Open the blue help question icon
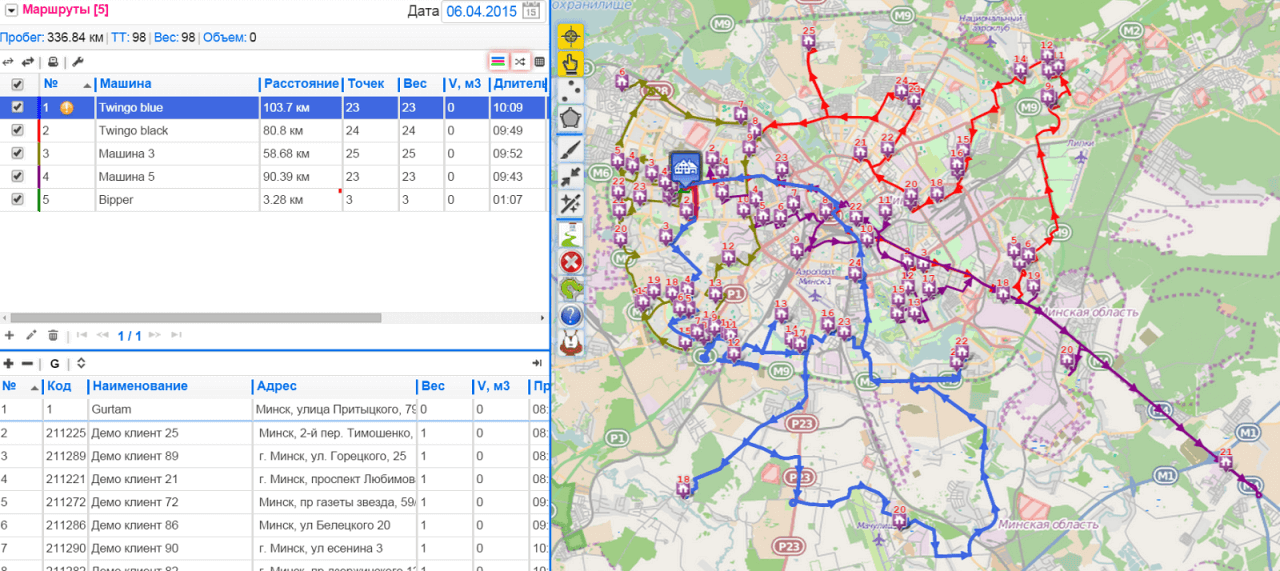 [x=571, y=316]
